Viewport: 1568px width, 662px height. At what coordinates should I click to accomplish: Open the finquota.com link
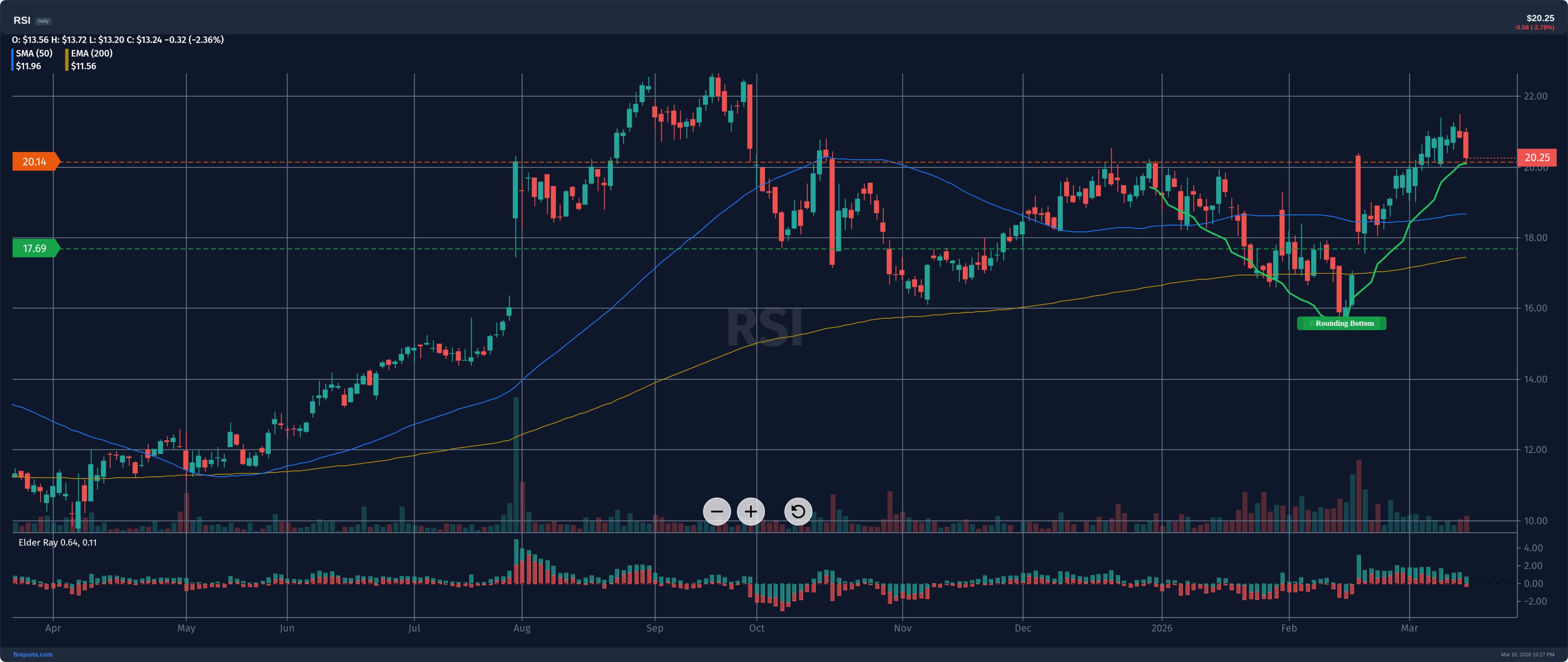(x=33, y=655)
